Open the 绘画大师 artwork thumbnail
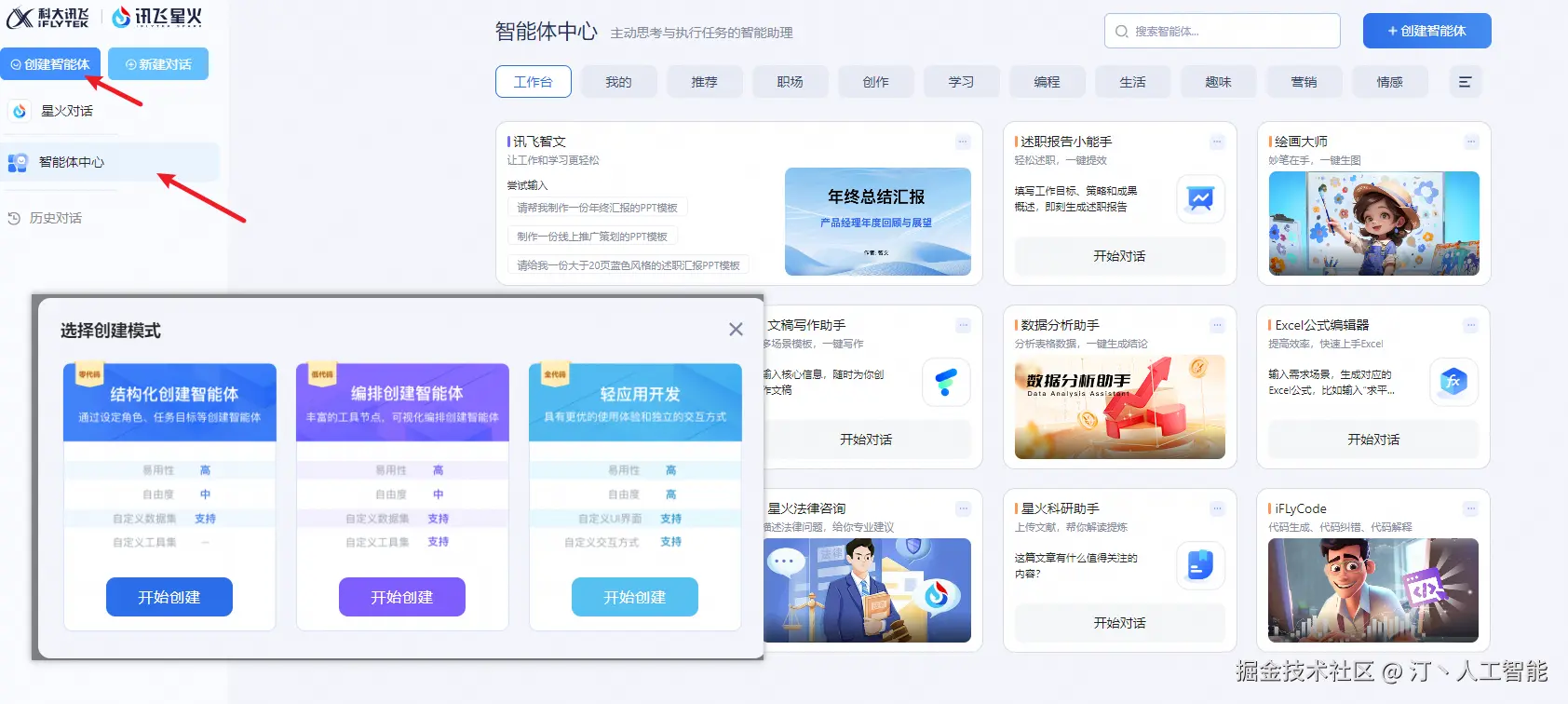Viewport: 1568px width, 704px height. (x=1374, y=223)
